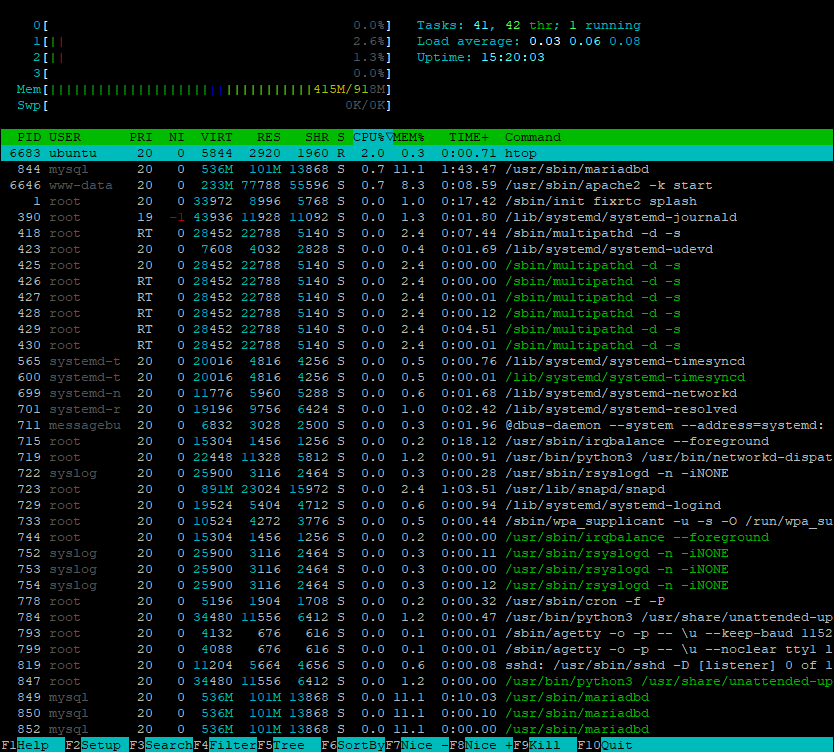Click the Swp usage meter bar

click(204, 105)
